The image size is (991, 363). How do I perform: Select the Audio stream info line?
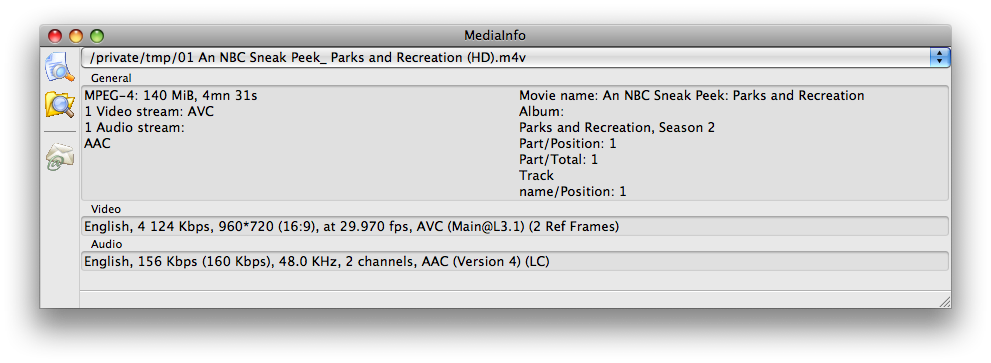pyautogui.click(x=515, y=261)
